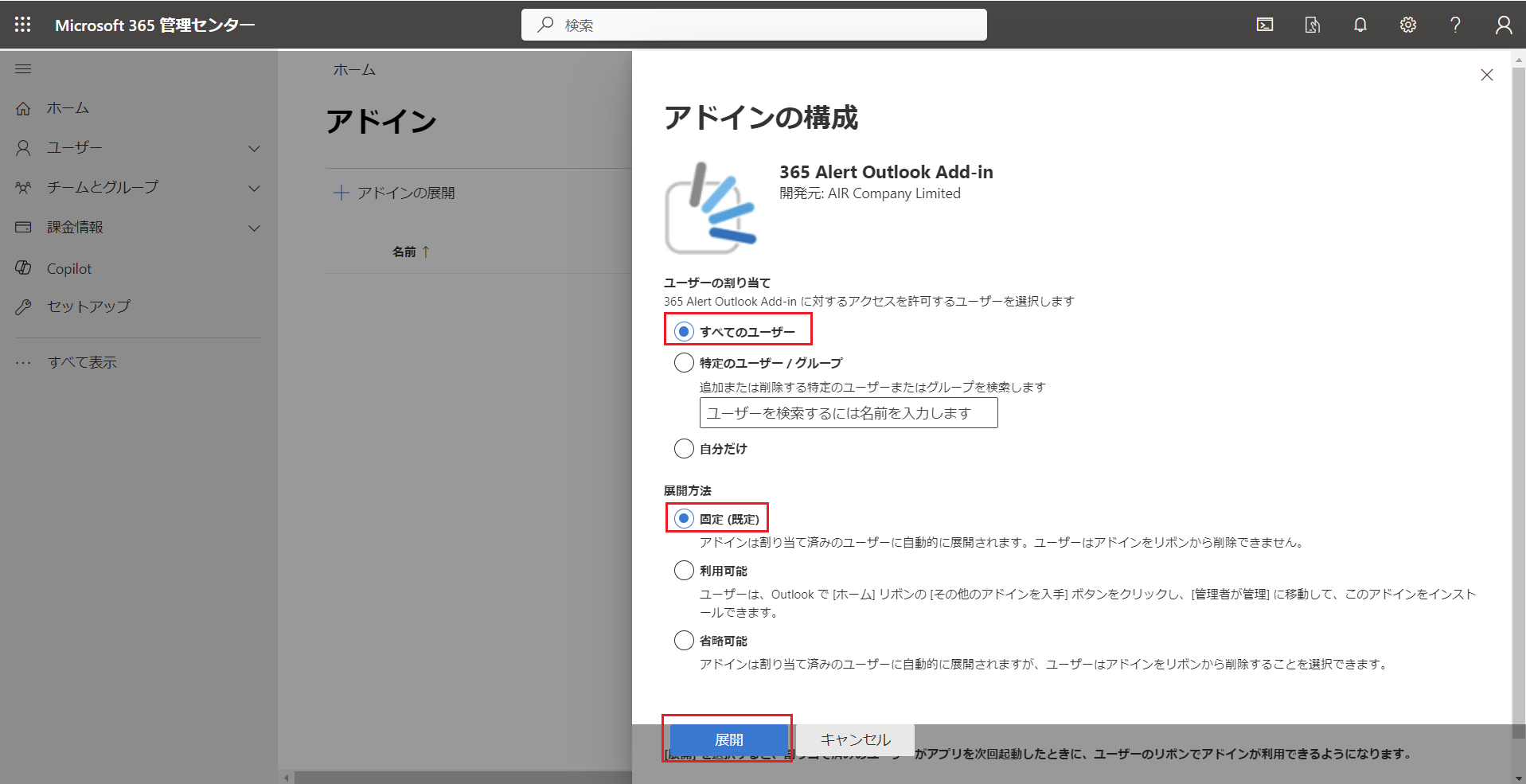Viewport: 1526px width, 784px height.
Task: Open Copilot in the left navigation
Action: pos(69,269)
